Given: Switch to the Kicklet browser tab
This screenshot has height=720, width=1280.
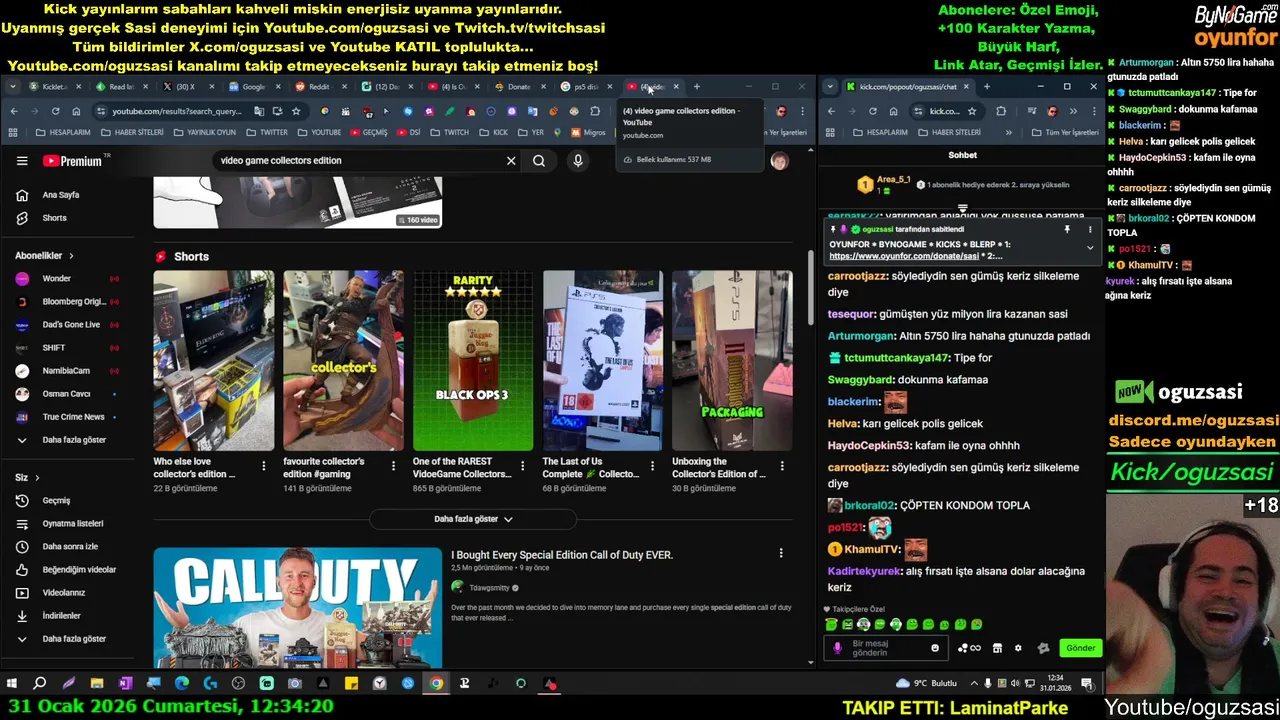Looking at the screenshot, I should [54, 87].
